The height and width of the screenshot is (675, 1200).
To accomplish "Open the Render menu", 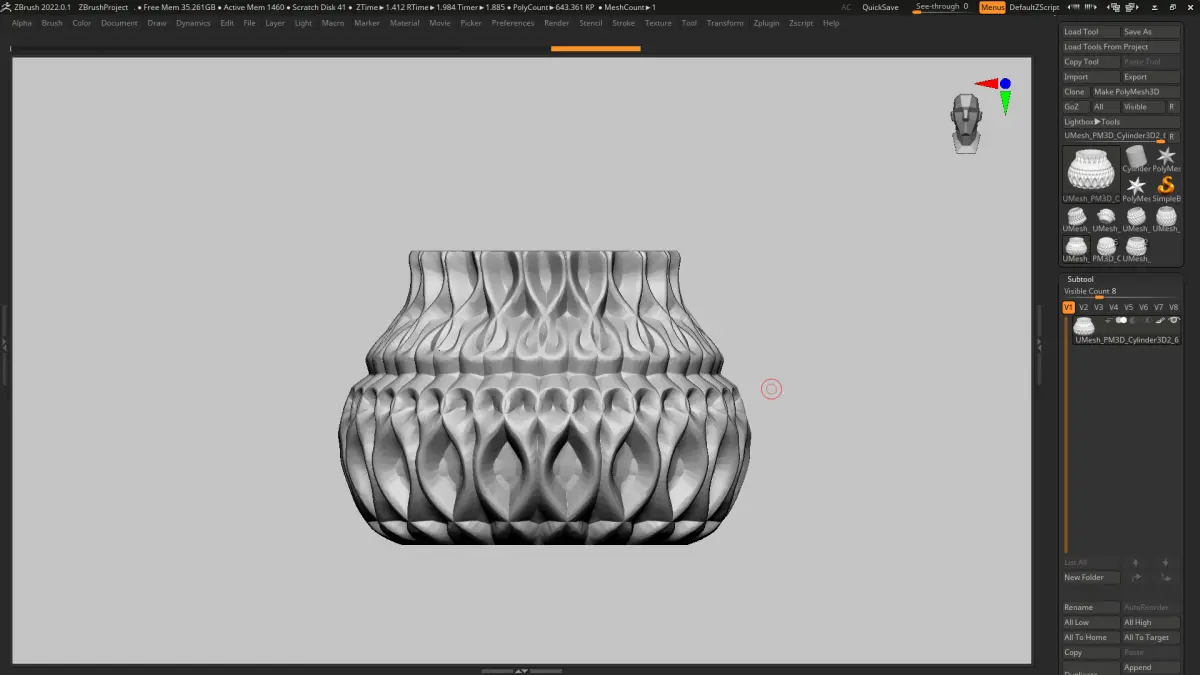I will [x=557, y=23].
